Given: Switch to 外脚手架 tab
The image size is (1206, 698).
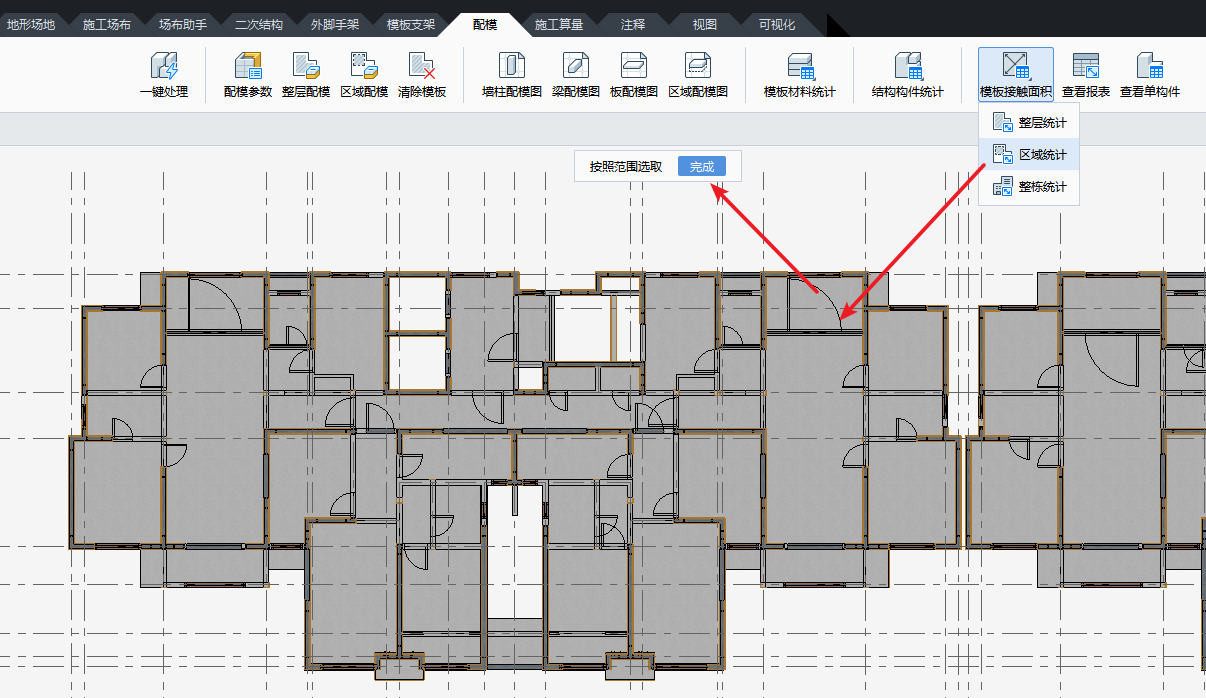Looking at the screenshot, I should (335, 24).
